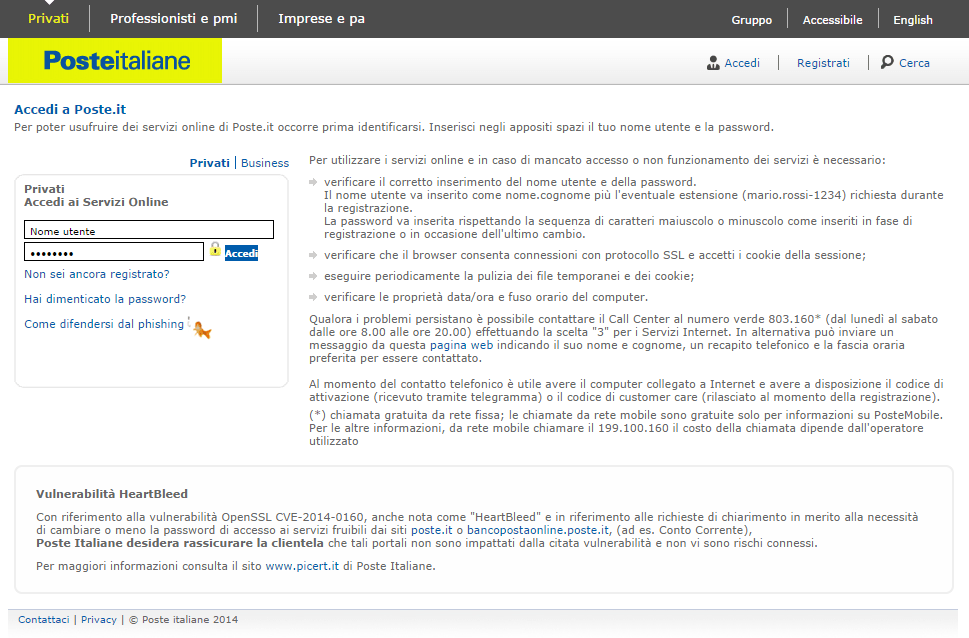Select the Accessibile version link

832,20
